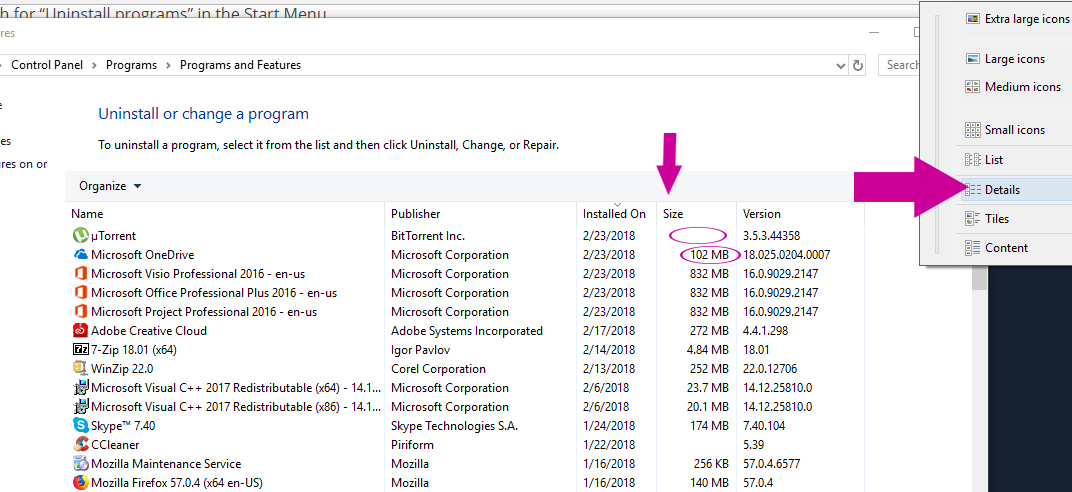The width and height of the screenshot is (1072, 492).
Task: Click the Large icons view icon
Action: pos(972,59)
